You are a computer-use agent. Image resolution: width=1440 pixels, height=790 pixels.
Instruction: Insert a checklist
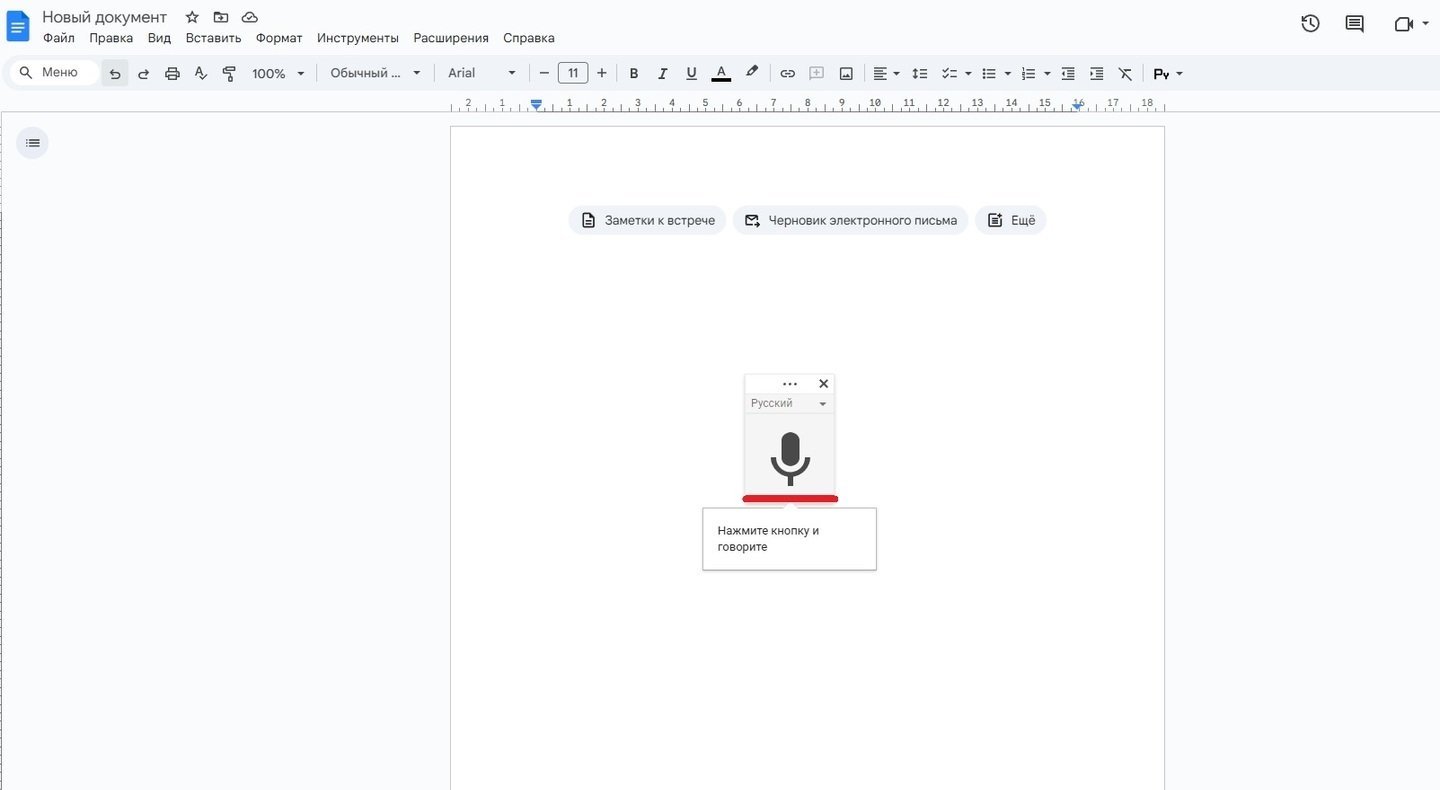coord(950,73)
